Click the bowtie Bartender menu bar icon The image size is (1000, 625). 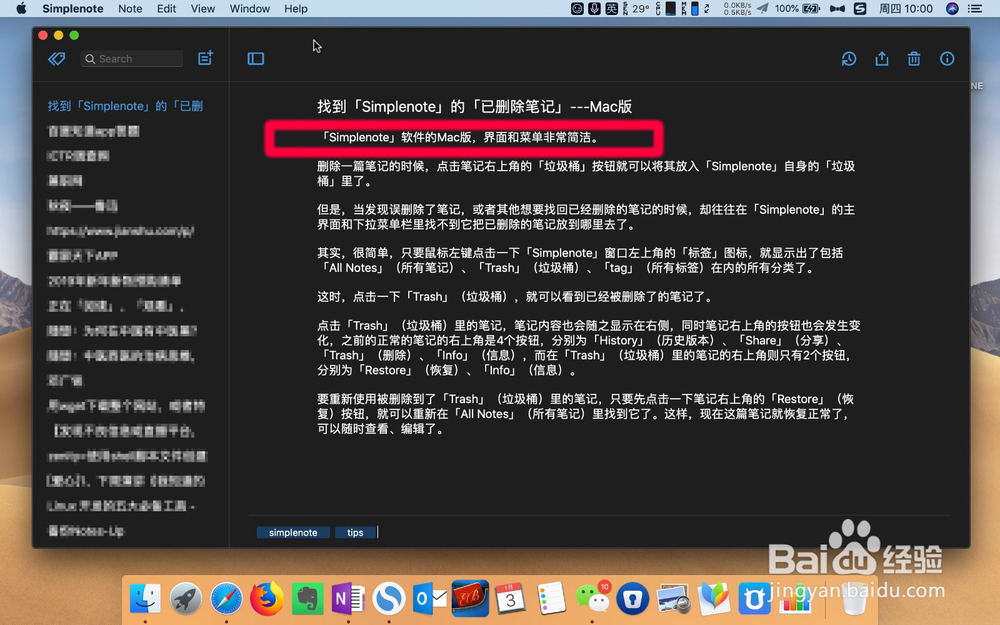837,8
